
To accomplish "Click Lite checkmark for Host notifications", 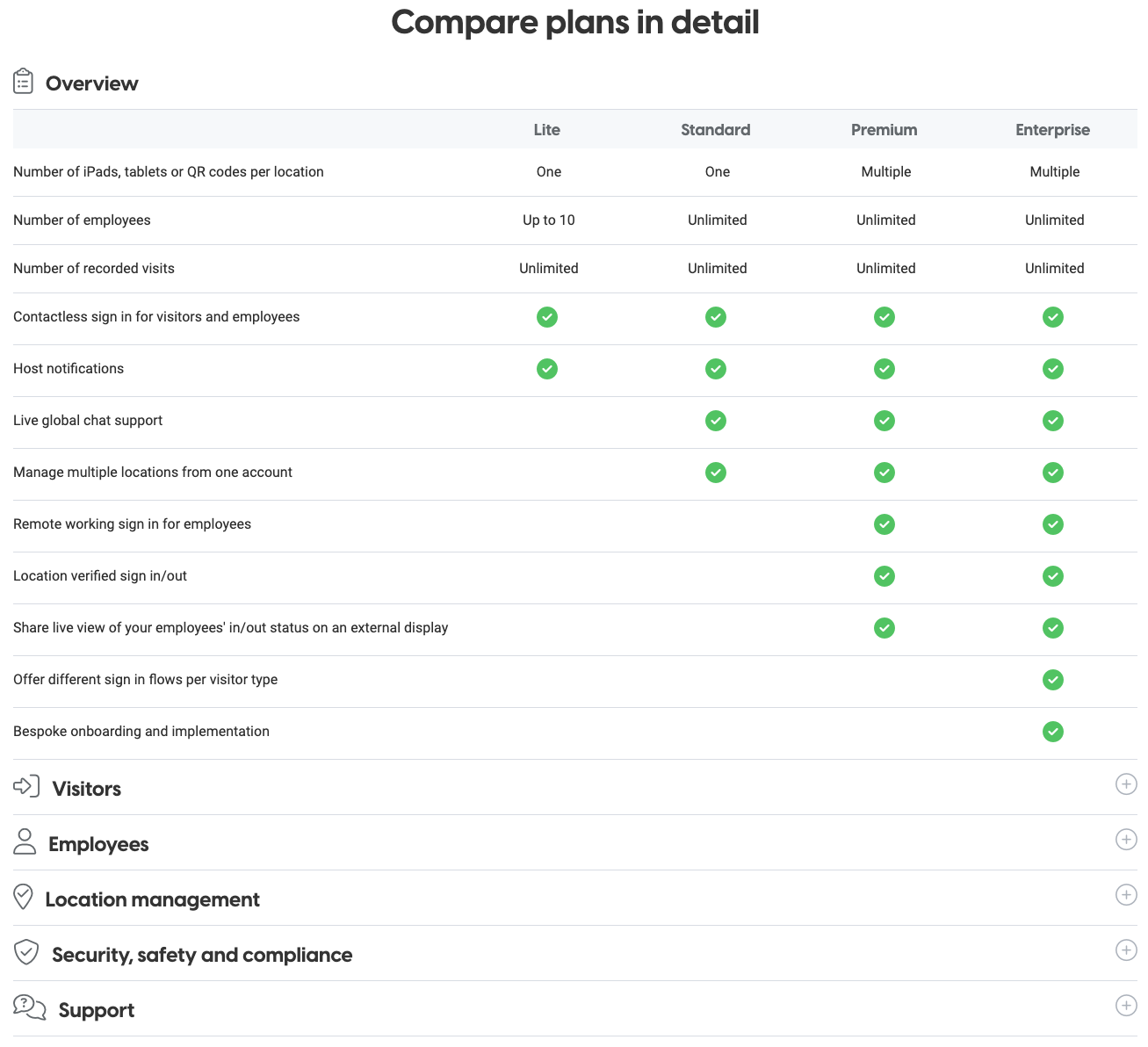I will pyautogui.click(x=547, y=369).
